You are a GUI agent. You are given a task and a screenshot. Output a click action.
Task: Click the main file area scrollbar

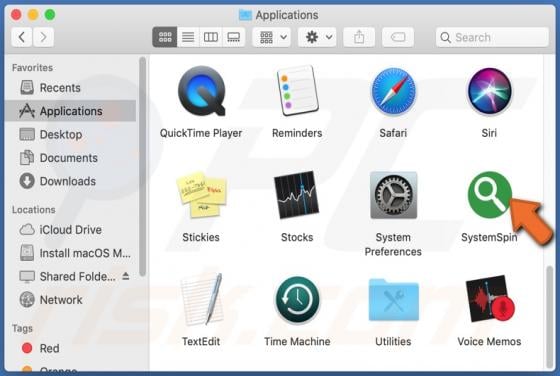(x=550, y=317)
